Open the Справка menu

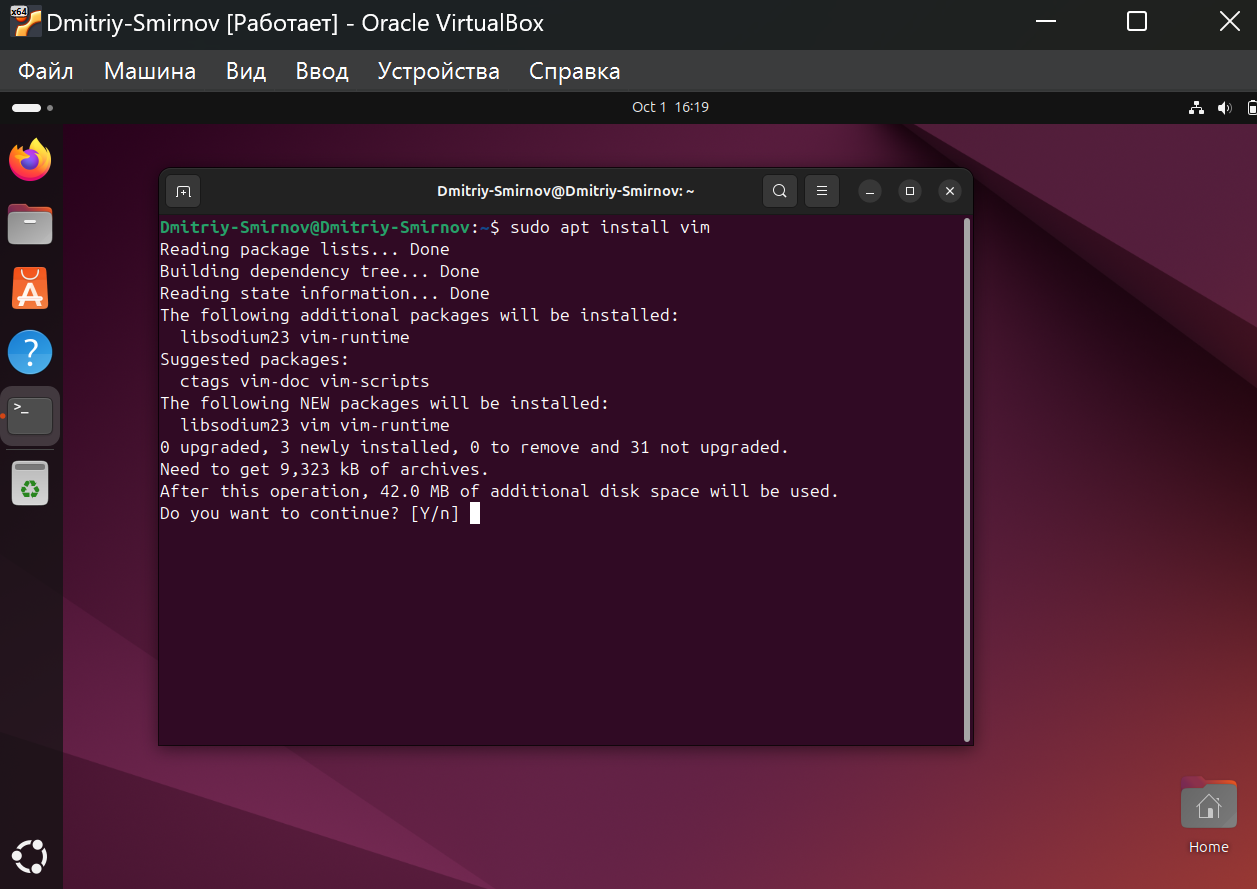click(x=575, y=71)
